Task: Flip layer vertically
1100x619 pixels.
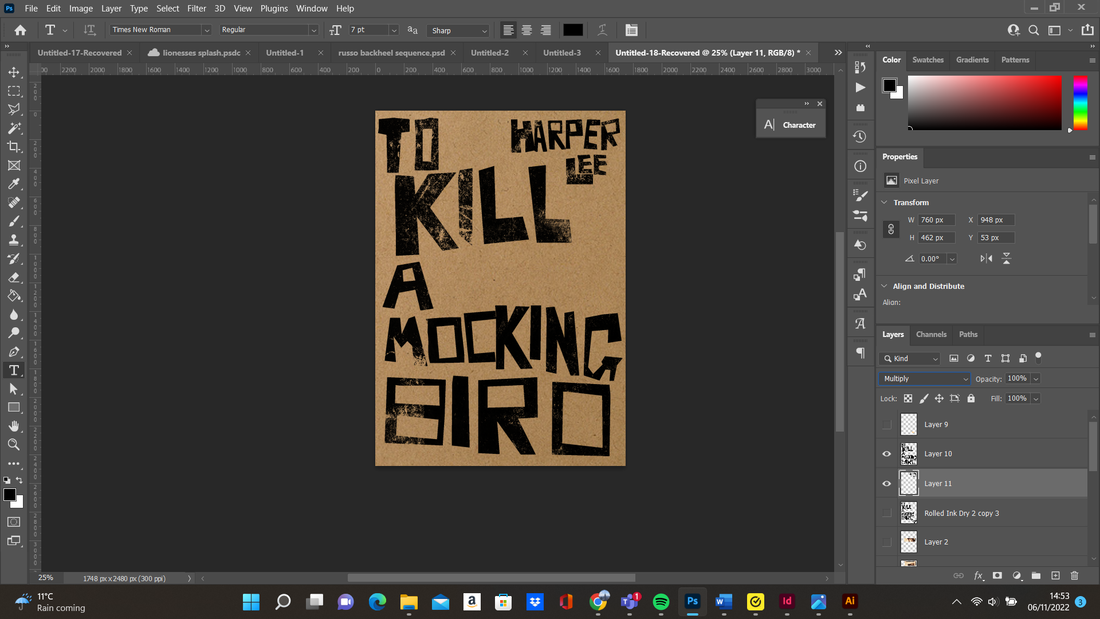Action: click(x=1007, y=259)
